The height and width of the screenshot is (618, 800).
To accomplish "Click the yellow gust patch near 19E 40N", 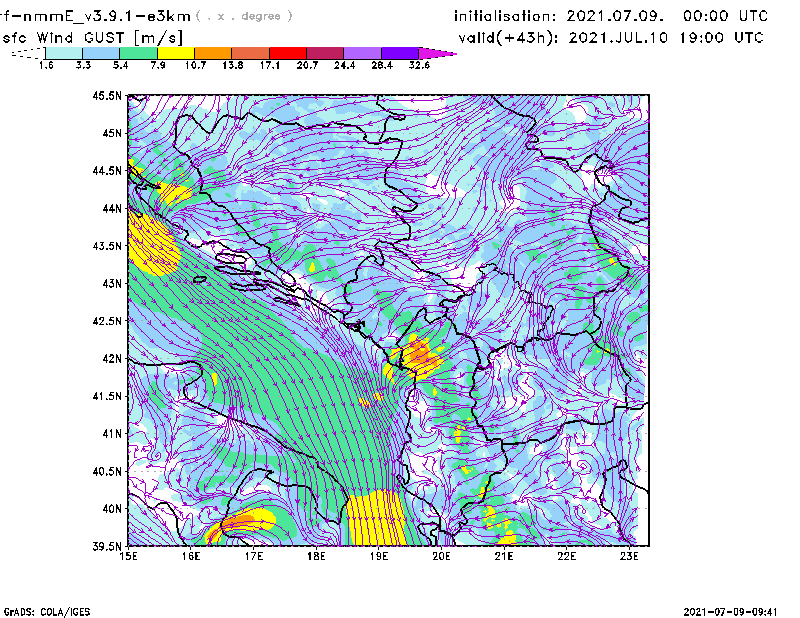I will (376, 518).
